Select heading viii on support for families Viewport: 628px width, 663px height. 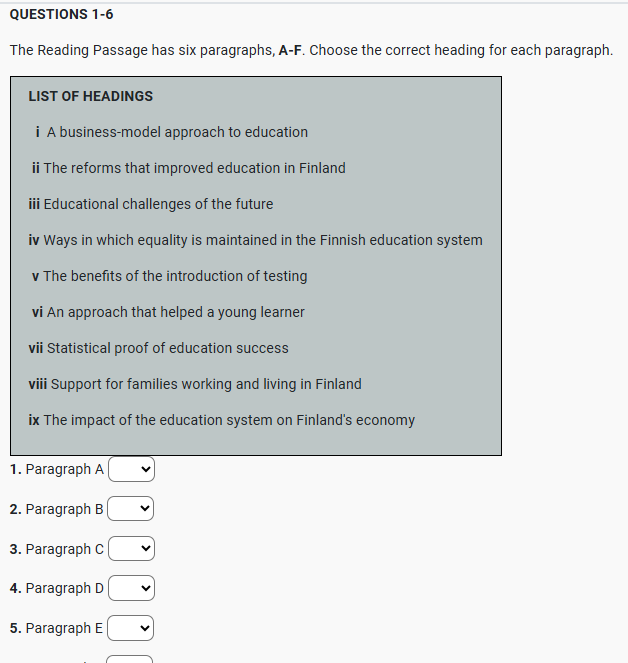(x=196, y=384)
